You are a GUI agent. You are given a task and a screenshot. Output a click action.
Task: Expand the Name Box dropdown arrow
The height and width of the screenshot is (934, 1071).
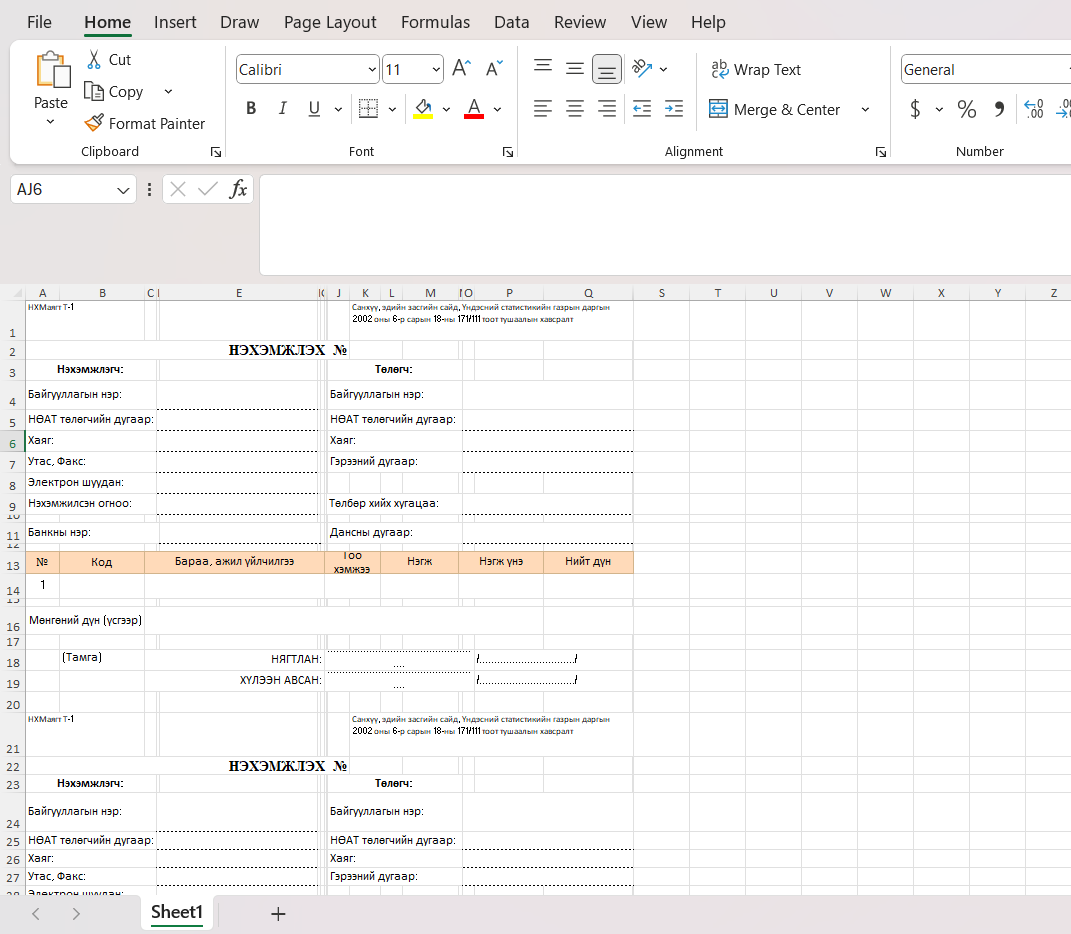tap(123, 190)
